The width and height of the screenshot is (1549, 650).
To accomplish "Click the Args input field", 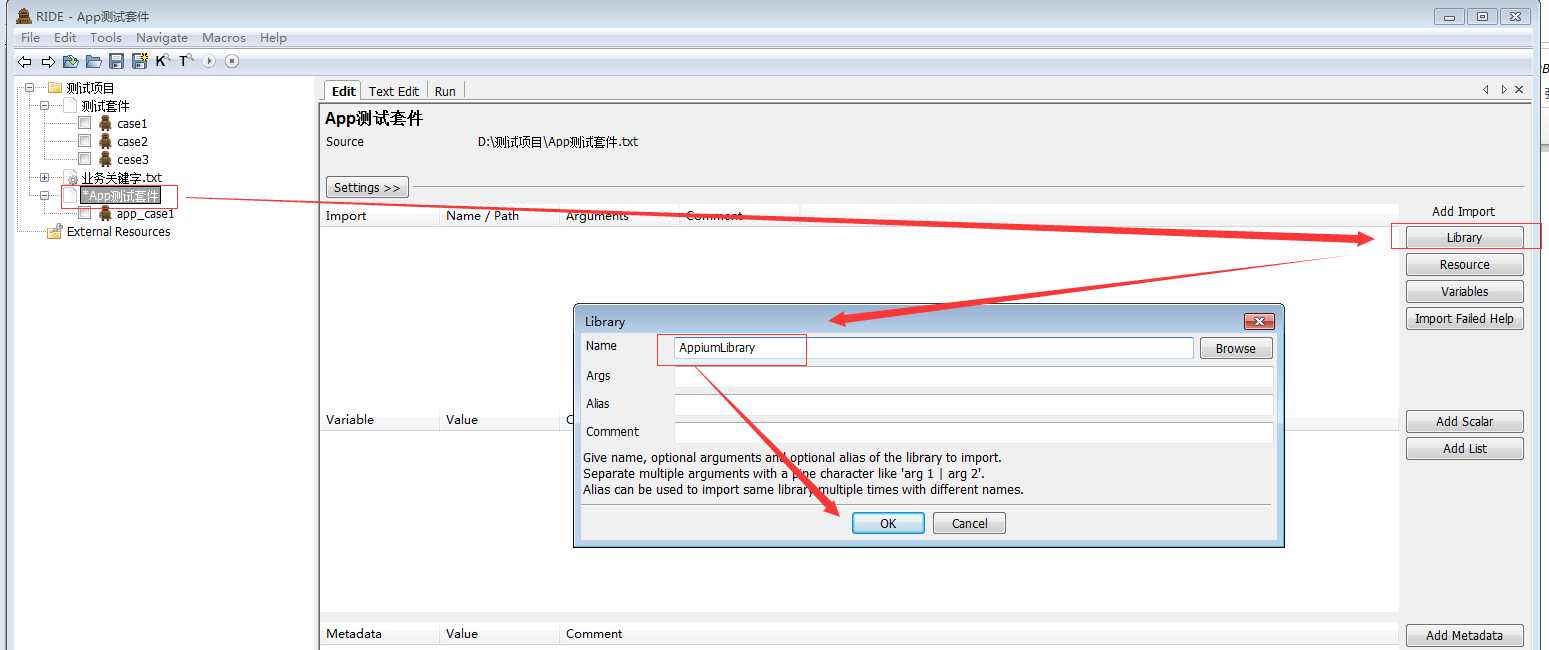I will (974, 377).
